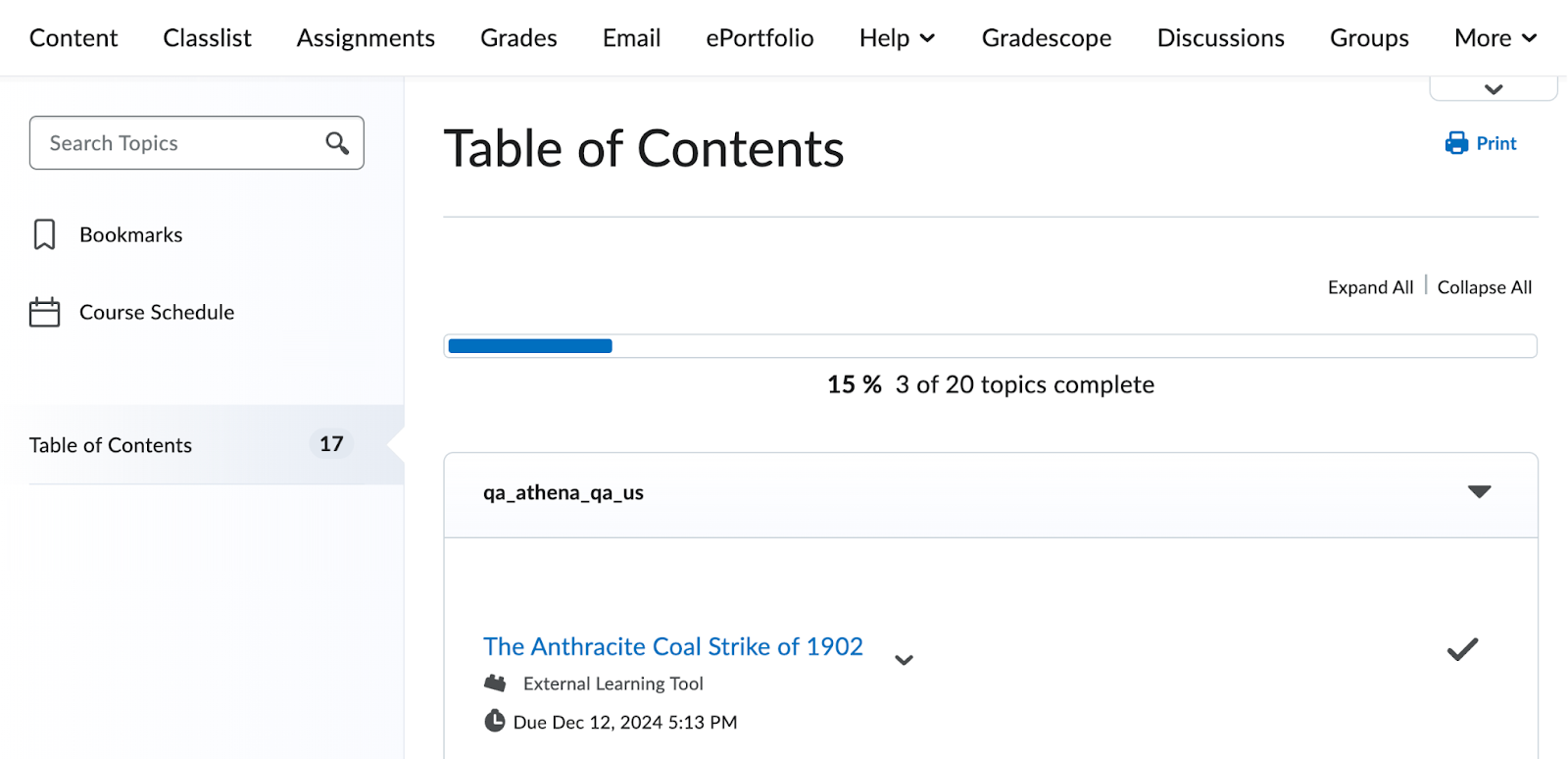Collapse the qa_athena_qa_us module
1568x759 pixels.
1479,491
